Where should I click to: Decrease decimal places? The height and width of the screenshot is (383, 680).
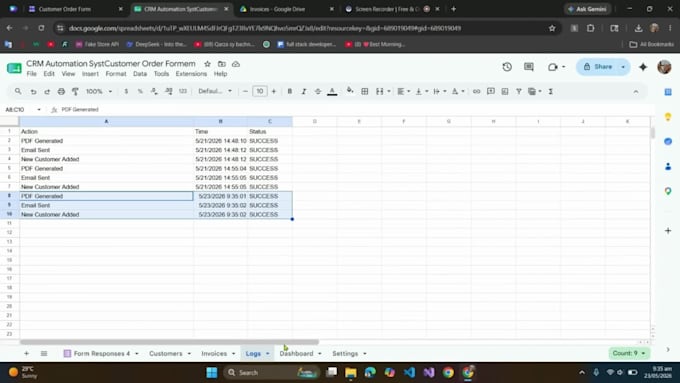click(154, 92)
